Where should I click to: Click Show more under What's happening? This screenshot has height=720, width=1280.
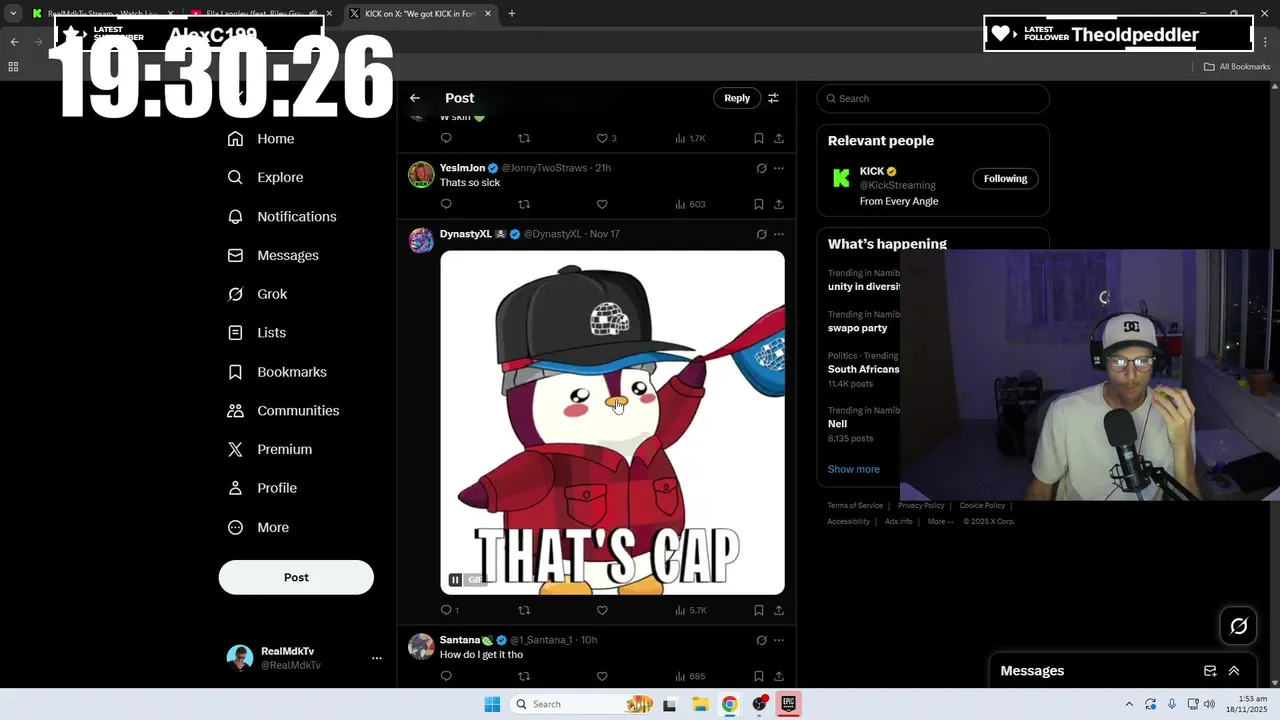[853, 469]
